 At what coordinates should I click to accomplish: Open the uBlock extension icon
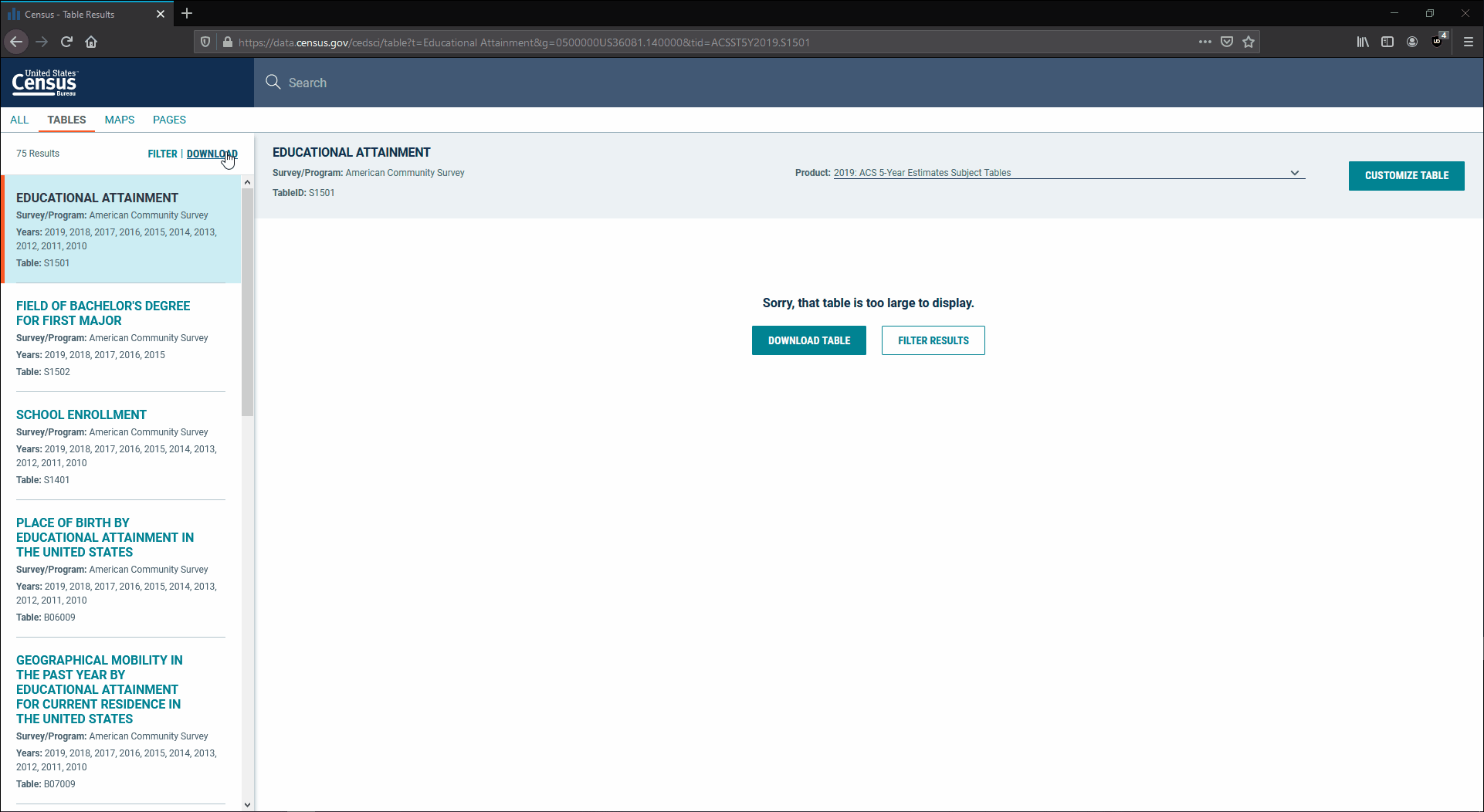click(x=1438, y=41)
